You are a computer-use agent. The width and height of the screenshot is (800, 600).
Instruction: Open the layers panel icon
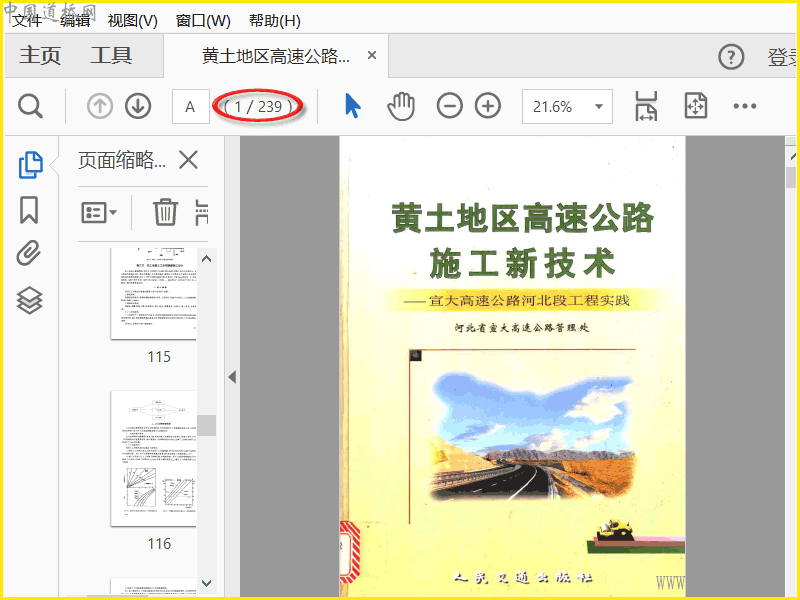click(x=29, y=300)
